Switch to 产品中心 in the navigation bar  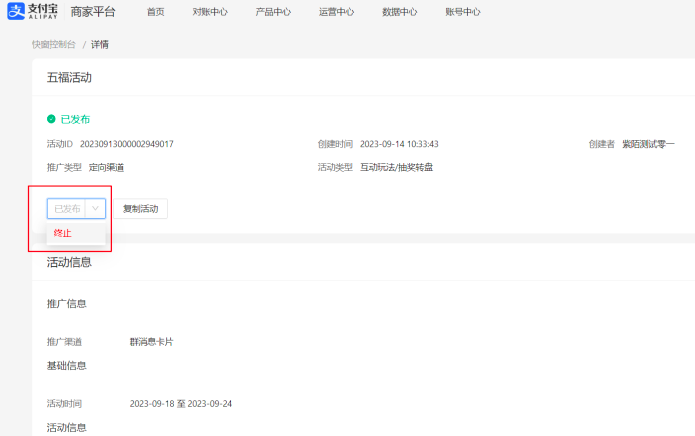pyautogui.click(x=273, y=12)
